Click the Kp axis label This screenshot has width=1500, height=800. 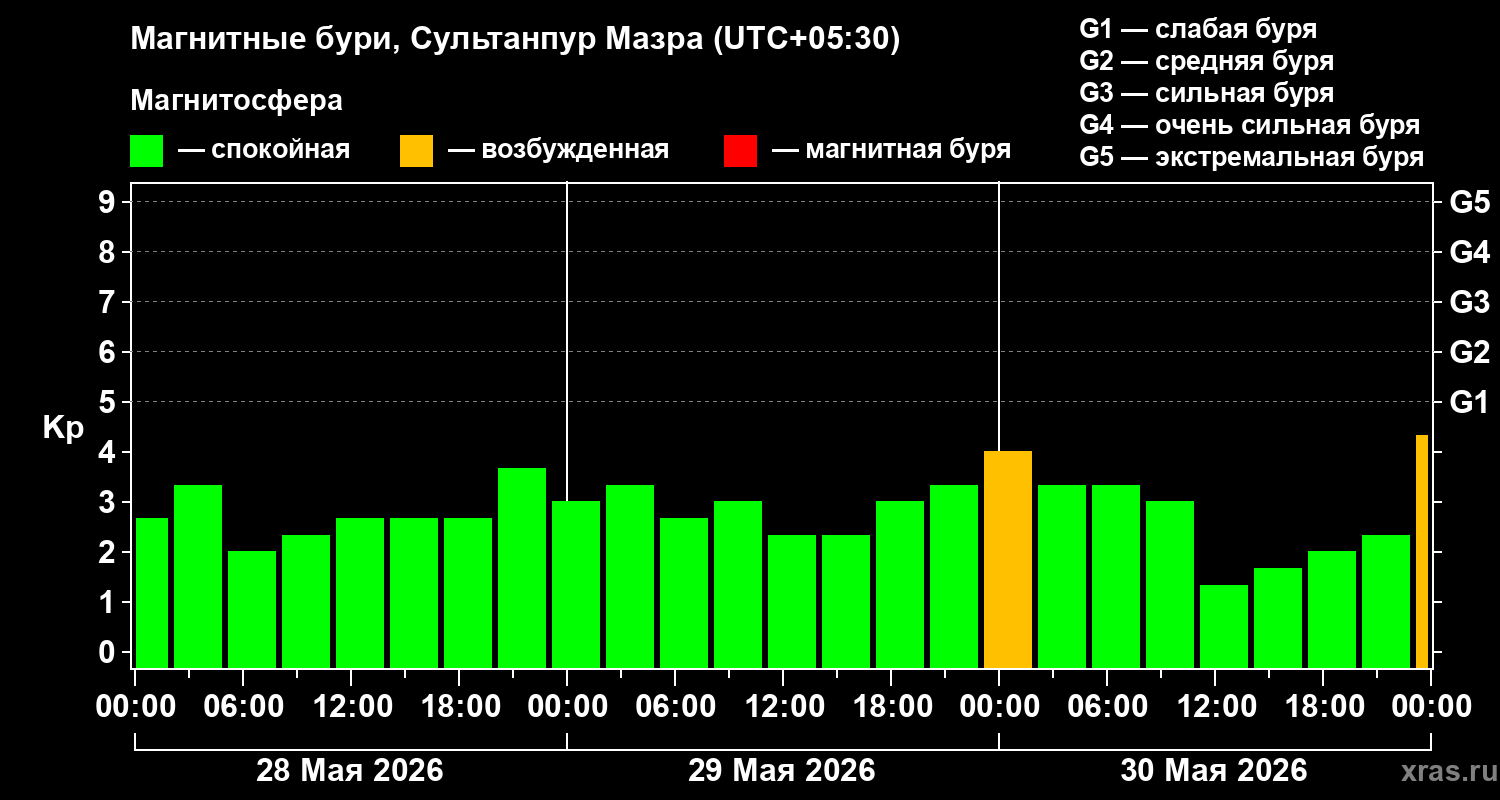[63, 428]
